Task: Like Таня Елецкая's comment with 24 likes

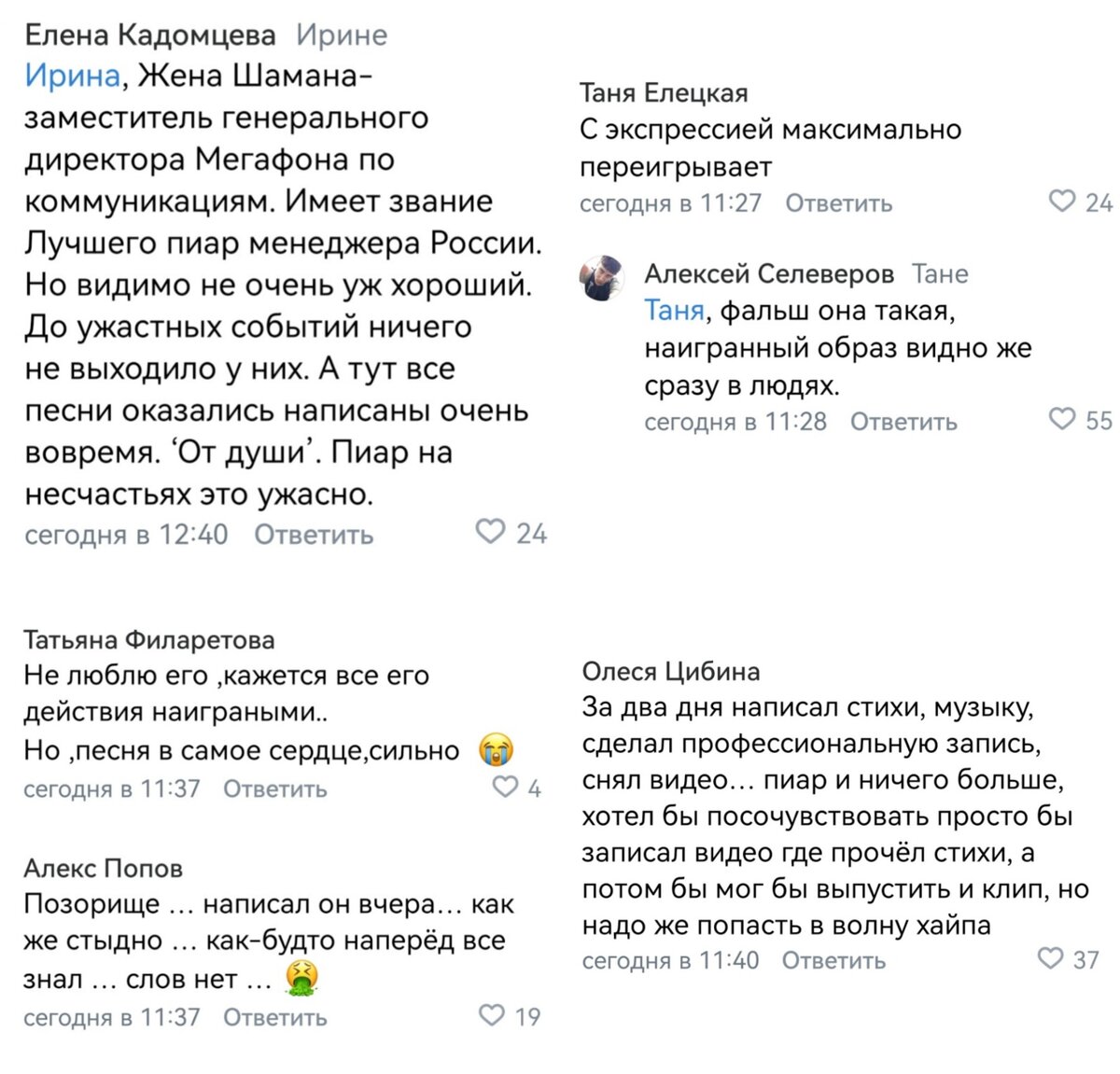Action: pos(1059,201)
